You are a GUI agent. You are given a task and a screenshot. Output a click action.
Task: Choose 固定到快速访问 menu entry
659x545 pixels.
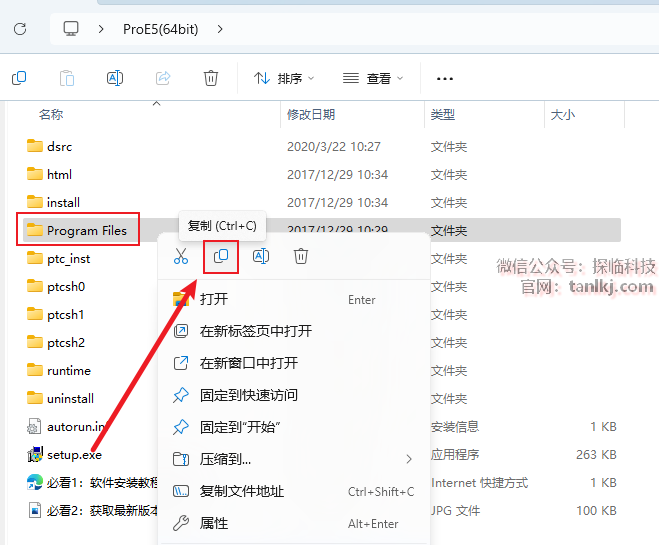[x=294, y=395]
